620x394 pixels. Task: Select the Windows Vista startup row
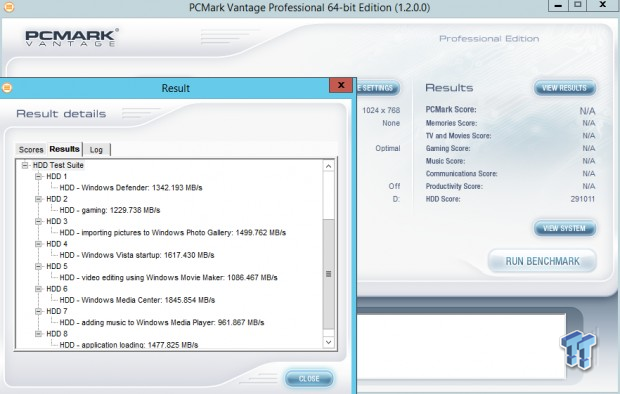tap(137, 255)
